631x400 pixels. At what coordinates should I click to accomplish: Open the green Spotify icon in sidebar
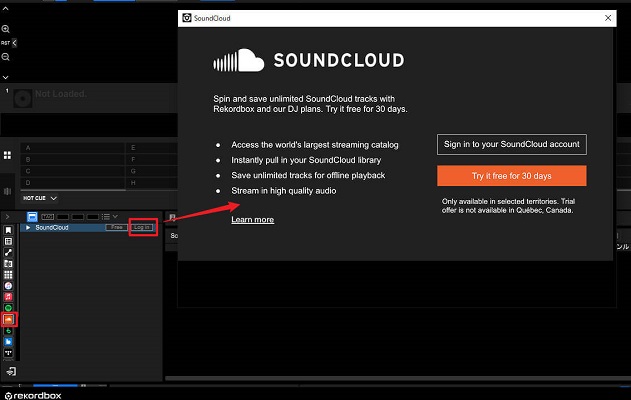point(8,308)
